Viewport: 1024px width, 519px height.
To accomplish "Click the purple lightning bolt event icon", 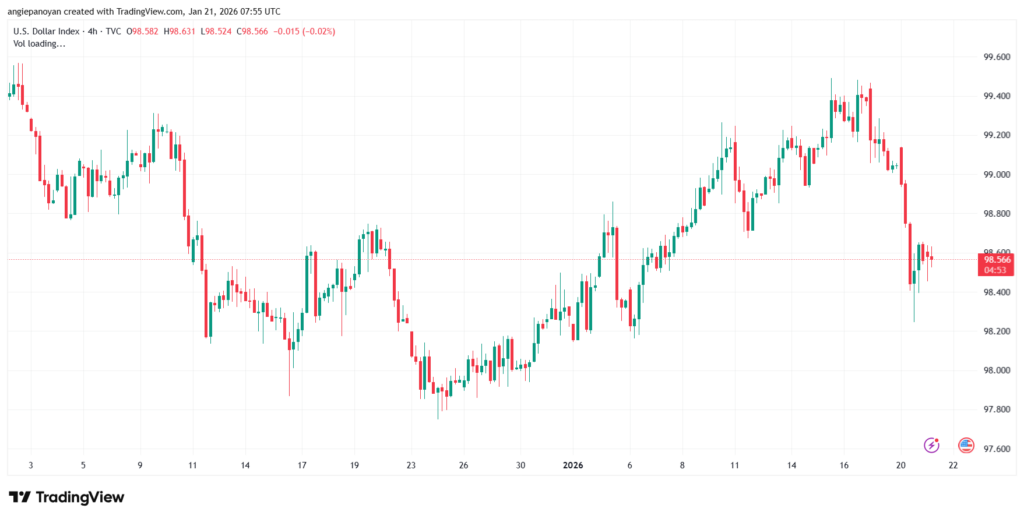I will [932, 445].
